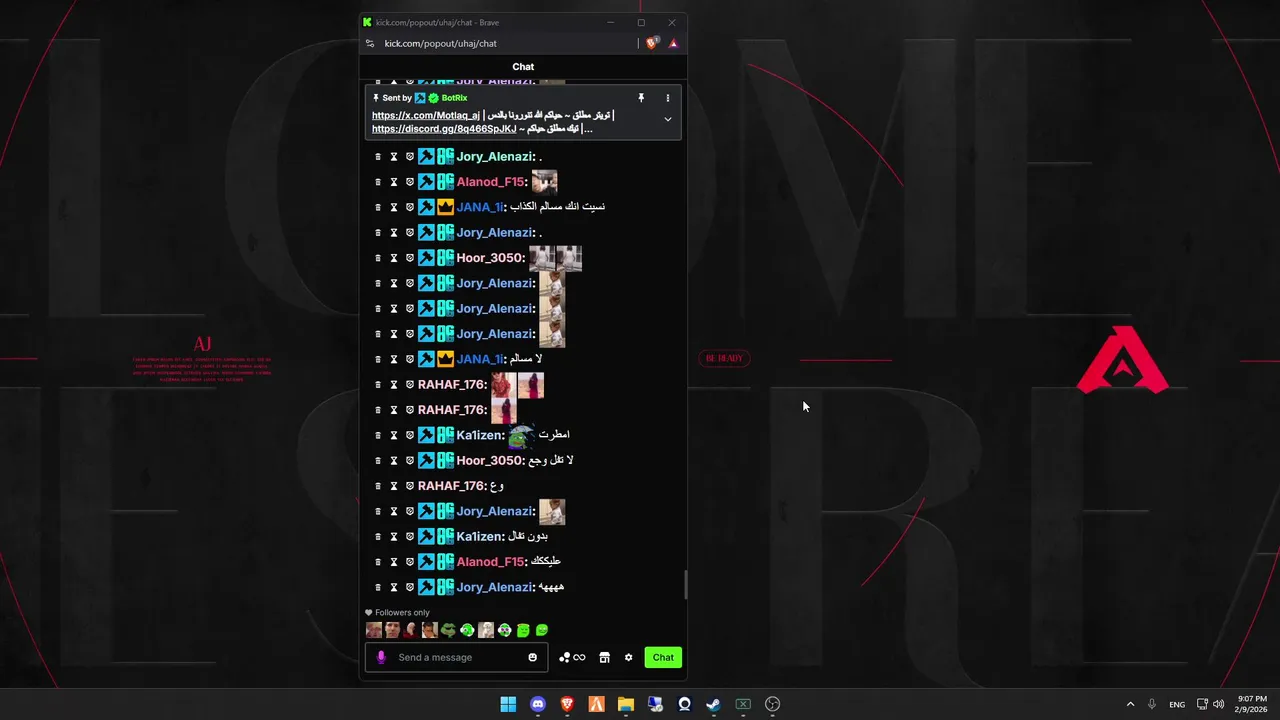Open the discord.gg/8q466SpJKJ invite link
This screenshot has width=1280, height=720.
click(445, 128)
